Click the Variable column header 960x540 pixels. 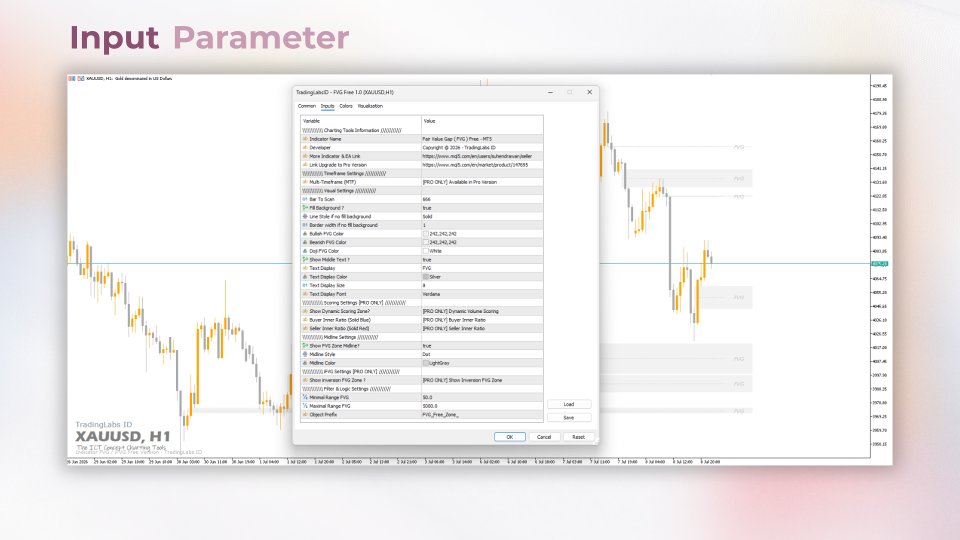(x=361, y=121)
